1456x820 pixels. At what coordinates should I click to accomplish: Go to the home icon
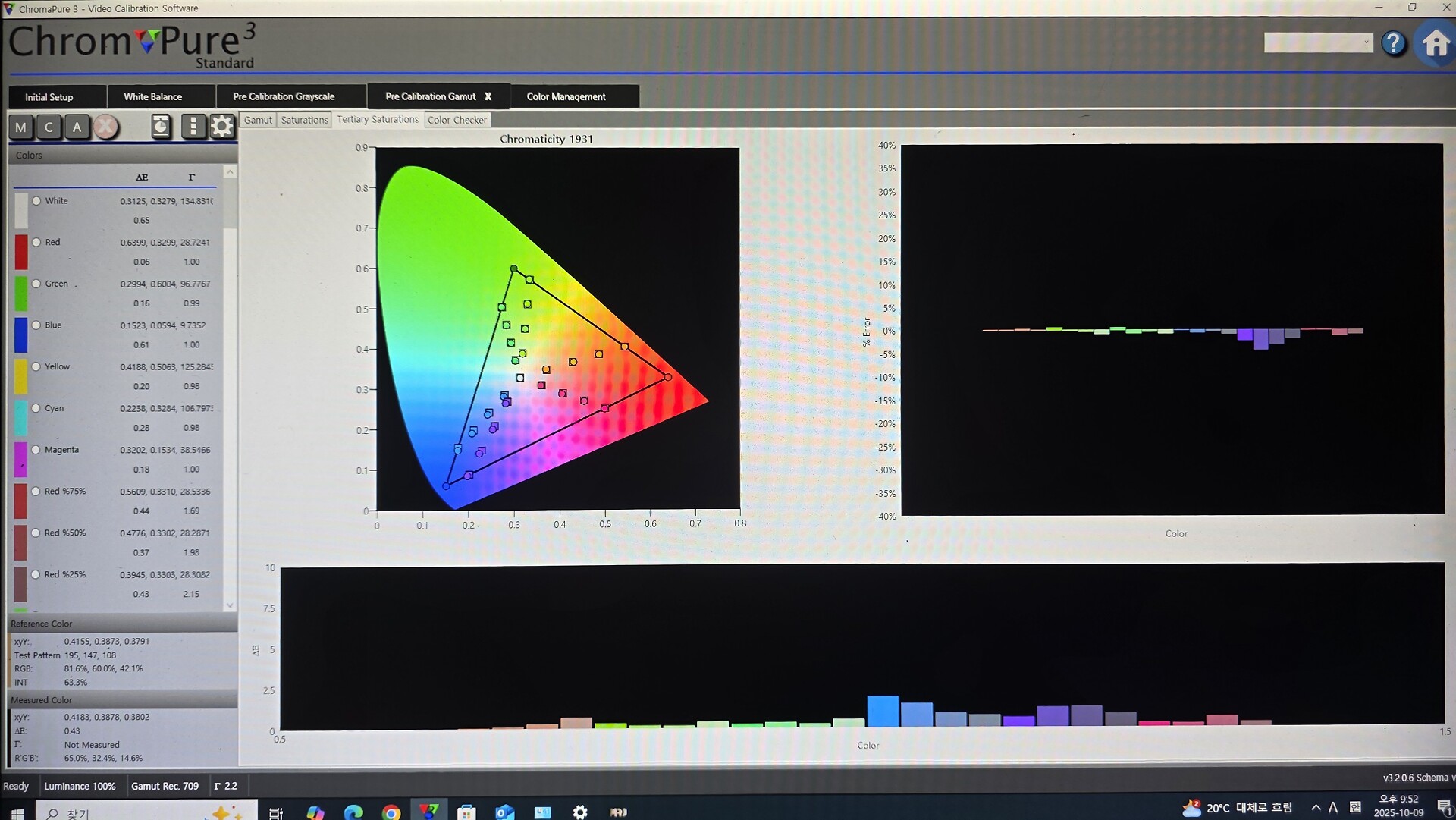tap(1436, 44)
